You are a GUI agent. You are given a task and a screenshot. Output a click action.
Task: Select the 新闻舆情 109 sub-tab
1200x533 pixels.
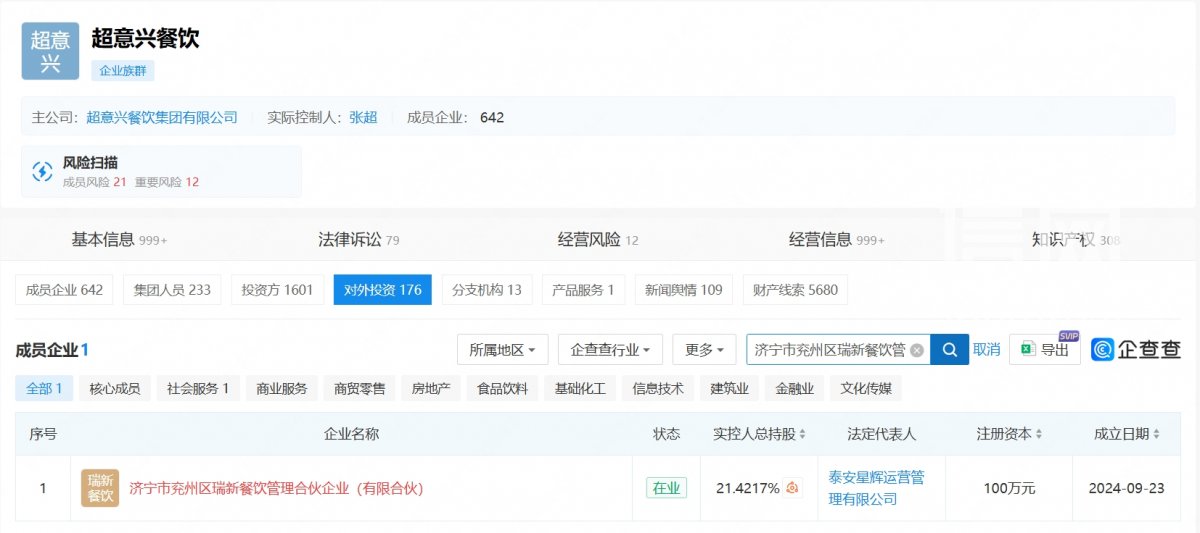tap(683, 290)
